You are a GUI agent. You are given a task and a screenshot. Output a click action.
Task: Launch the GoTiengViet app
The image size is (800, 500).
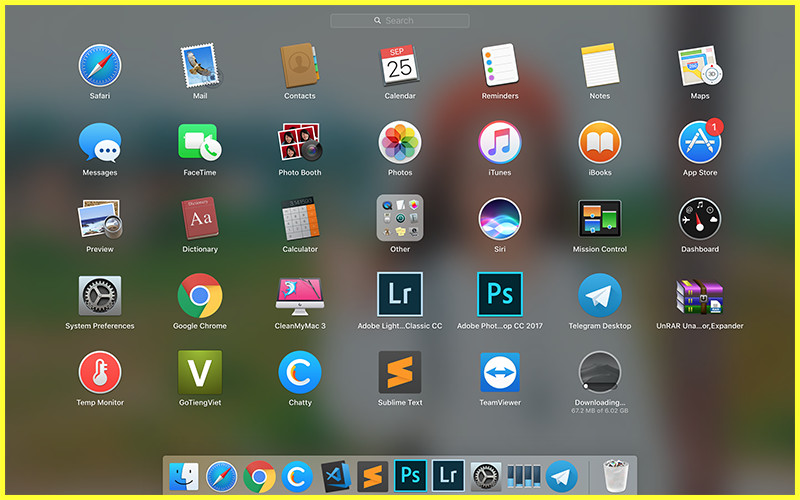pyautogui.click(x=199, y=372)
